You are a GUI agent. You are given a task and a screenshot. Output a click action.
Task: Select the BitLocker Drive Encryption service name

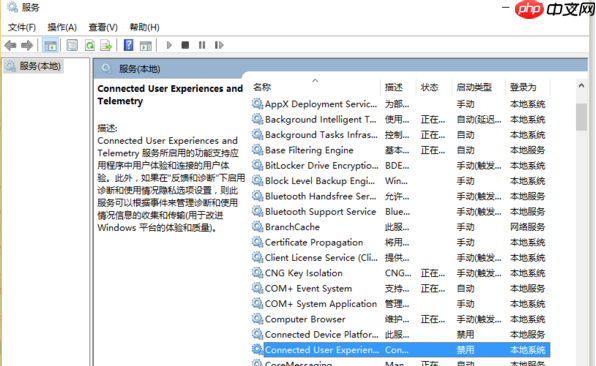(x=322, y=166)
